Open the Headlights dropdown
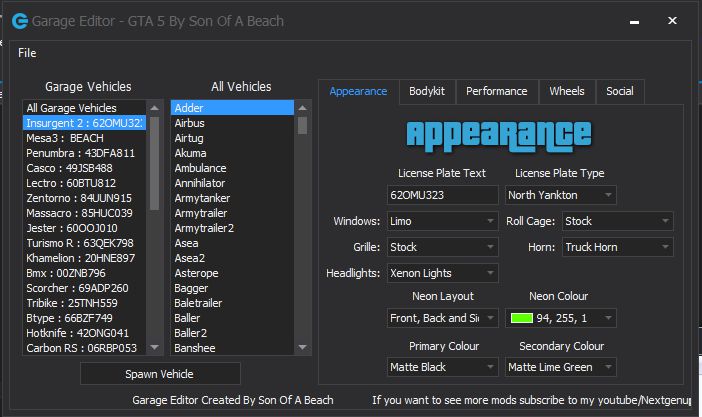Viewport: 702px width, 417px height. [x=442, y=273]
